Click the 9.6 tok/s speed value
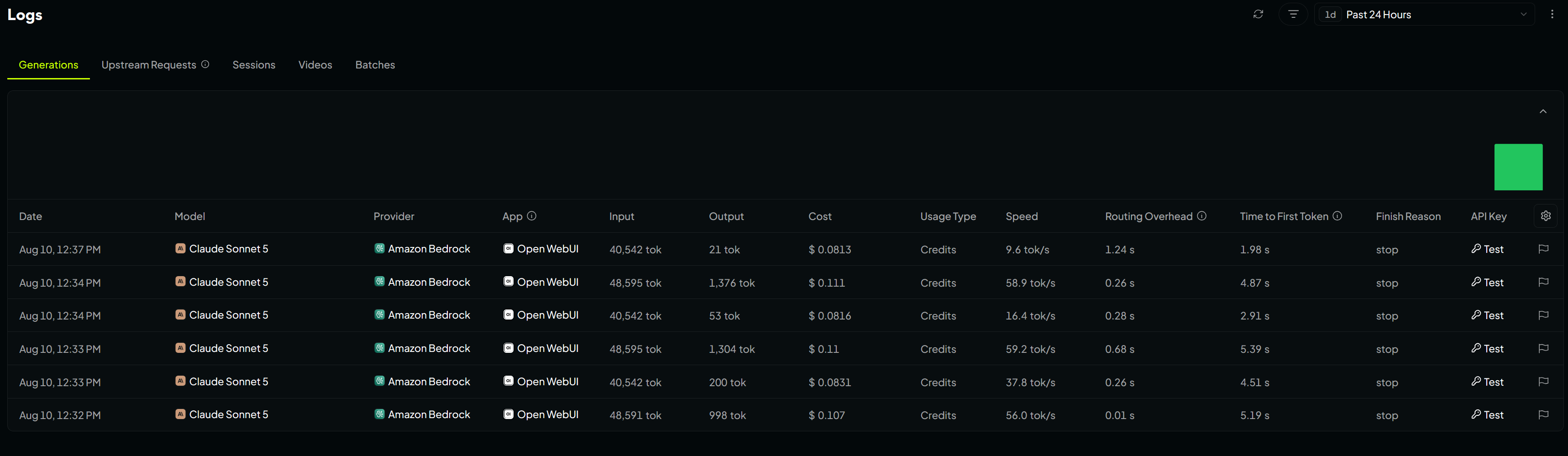This screenshot has width=1568, height=456. pos(1028,250)
